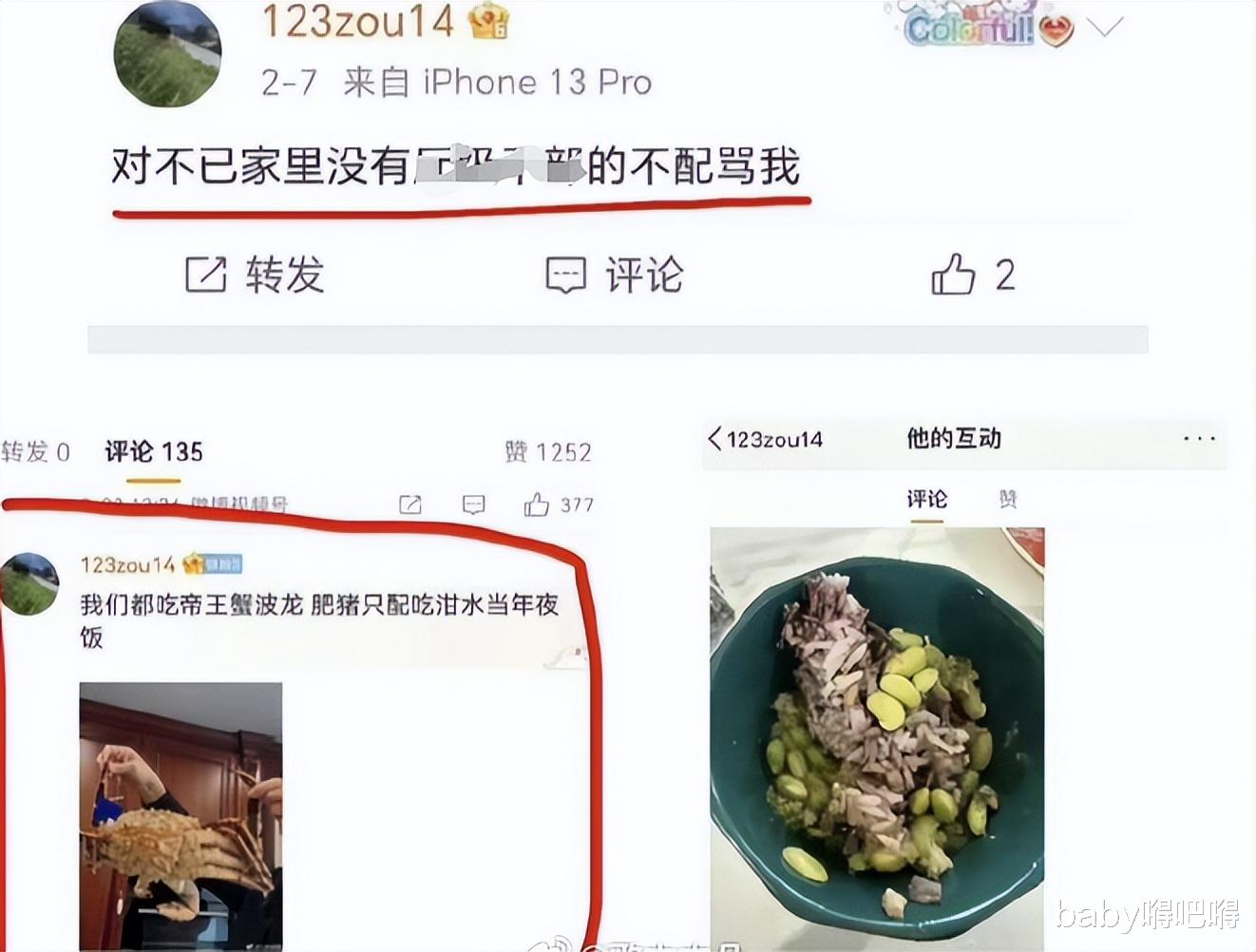Image resolution: width=1256 pixels, height=952 pixels.
Task: Open the three-dot more menu in 他的互动
Action: [x=1199, y=439]
